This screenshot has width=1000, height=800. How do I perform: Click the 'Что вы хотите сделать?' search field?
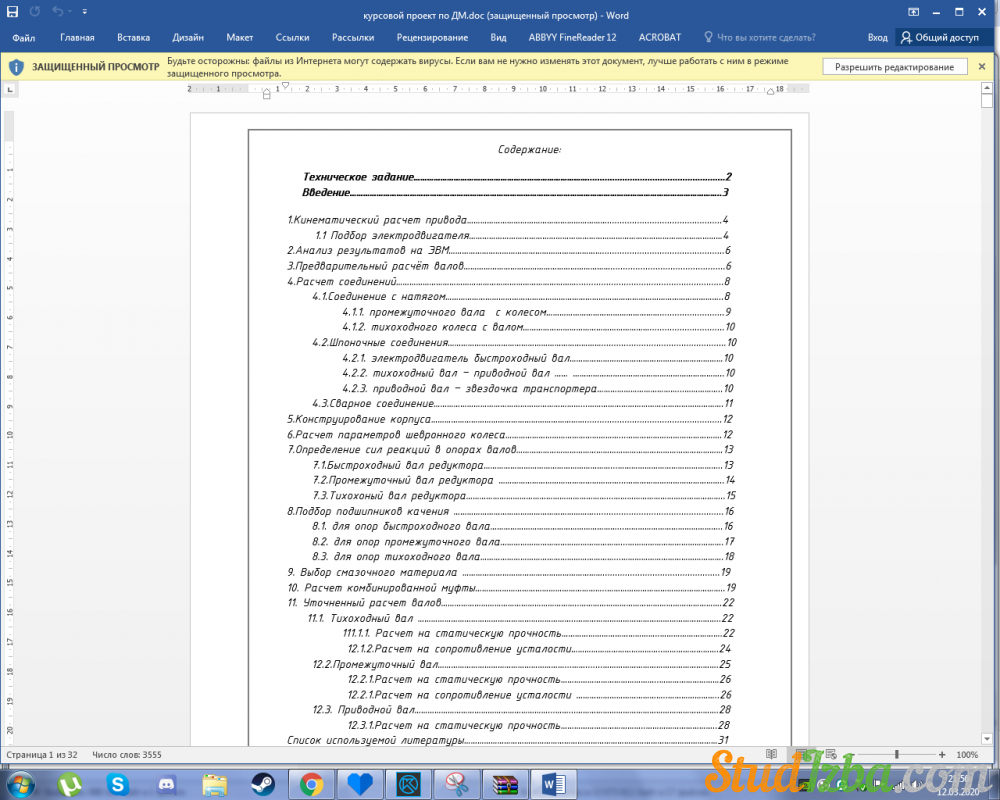(x=765, y=38)
